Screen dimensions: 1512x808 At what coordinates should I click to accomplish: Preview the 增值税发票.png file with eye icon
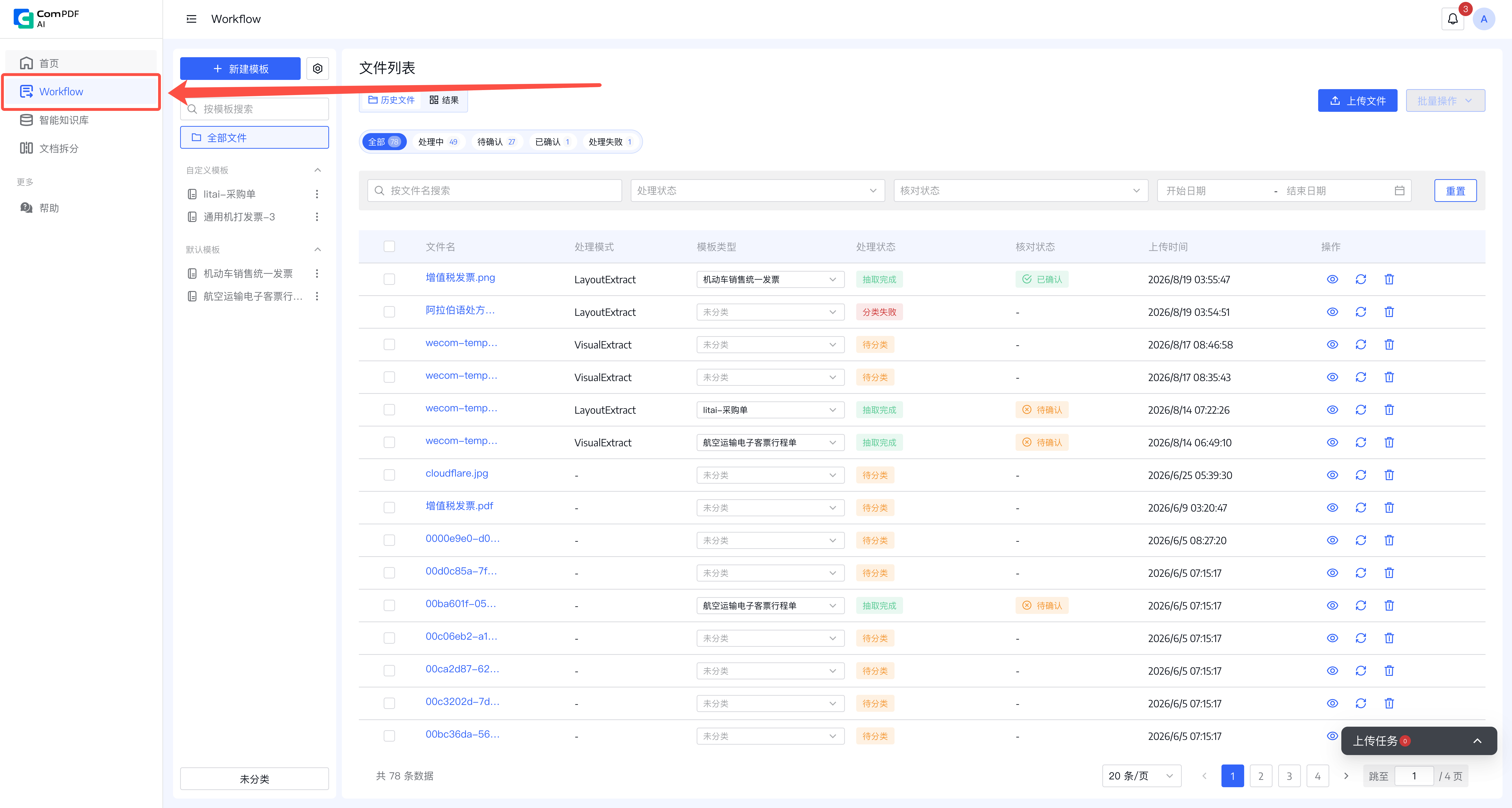click(x=1332, y=279)
